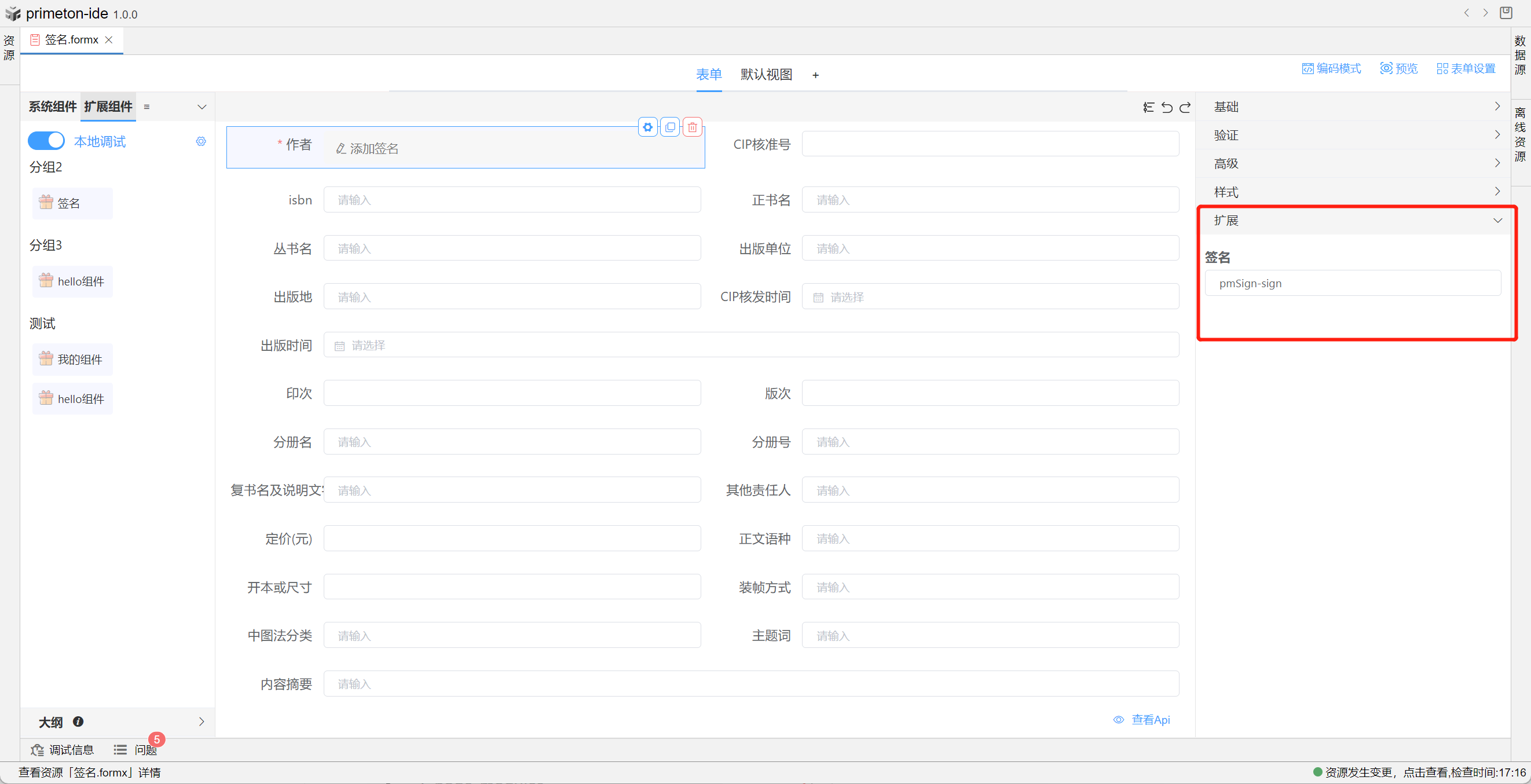Open the component panel dropdown chevron
This screenshot has width=1531, height=784.
tap(202, 107)
